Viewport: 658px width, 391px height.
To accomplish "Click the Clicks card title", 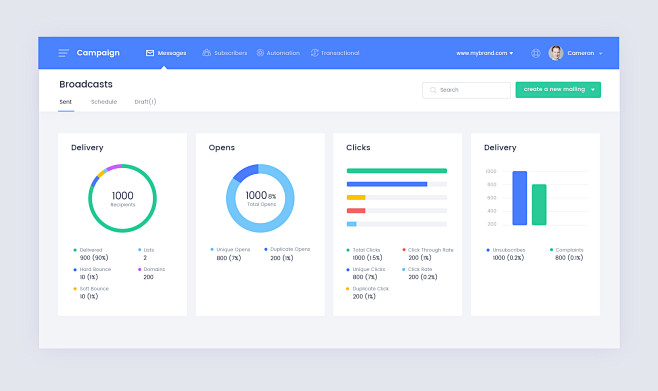I will 358,148.
